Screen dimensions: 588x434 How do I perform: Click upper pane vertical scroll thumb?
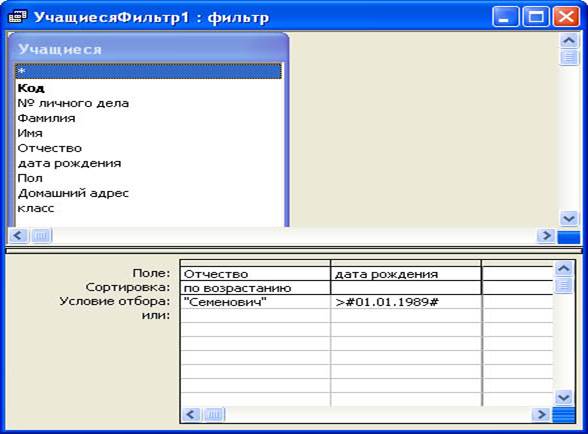[569, 57]
